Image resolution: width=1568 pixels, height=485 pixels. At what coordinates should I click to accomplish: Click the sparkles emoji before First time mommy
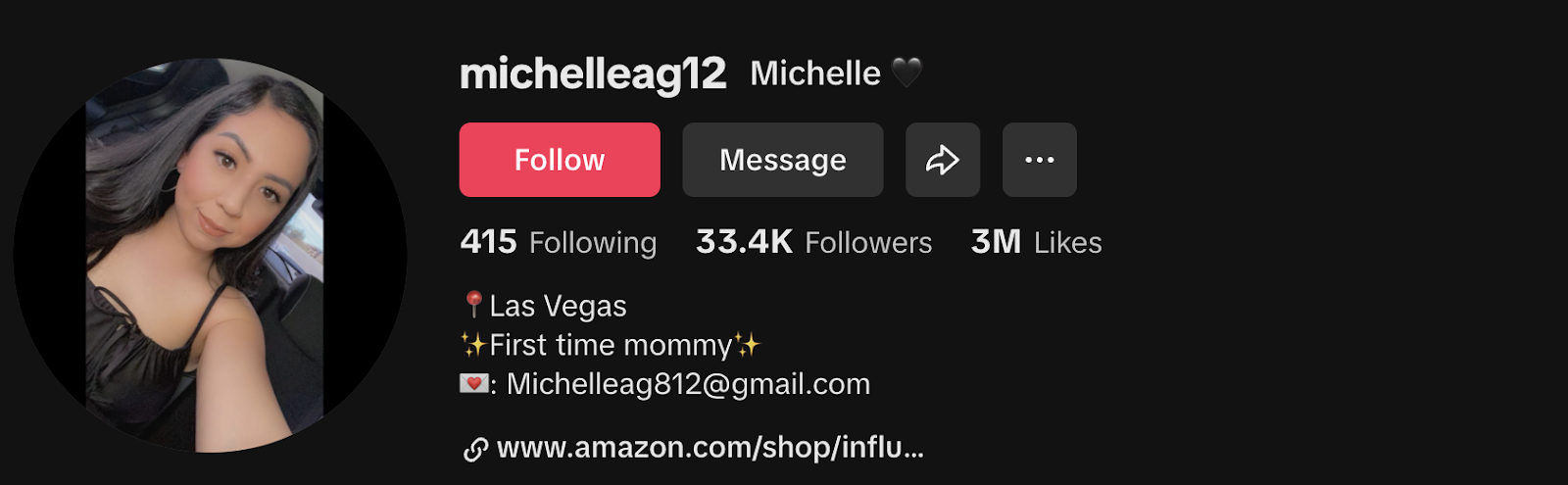473,345
